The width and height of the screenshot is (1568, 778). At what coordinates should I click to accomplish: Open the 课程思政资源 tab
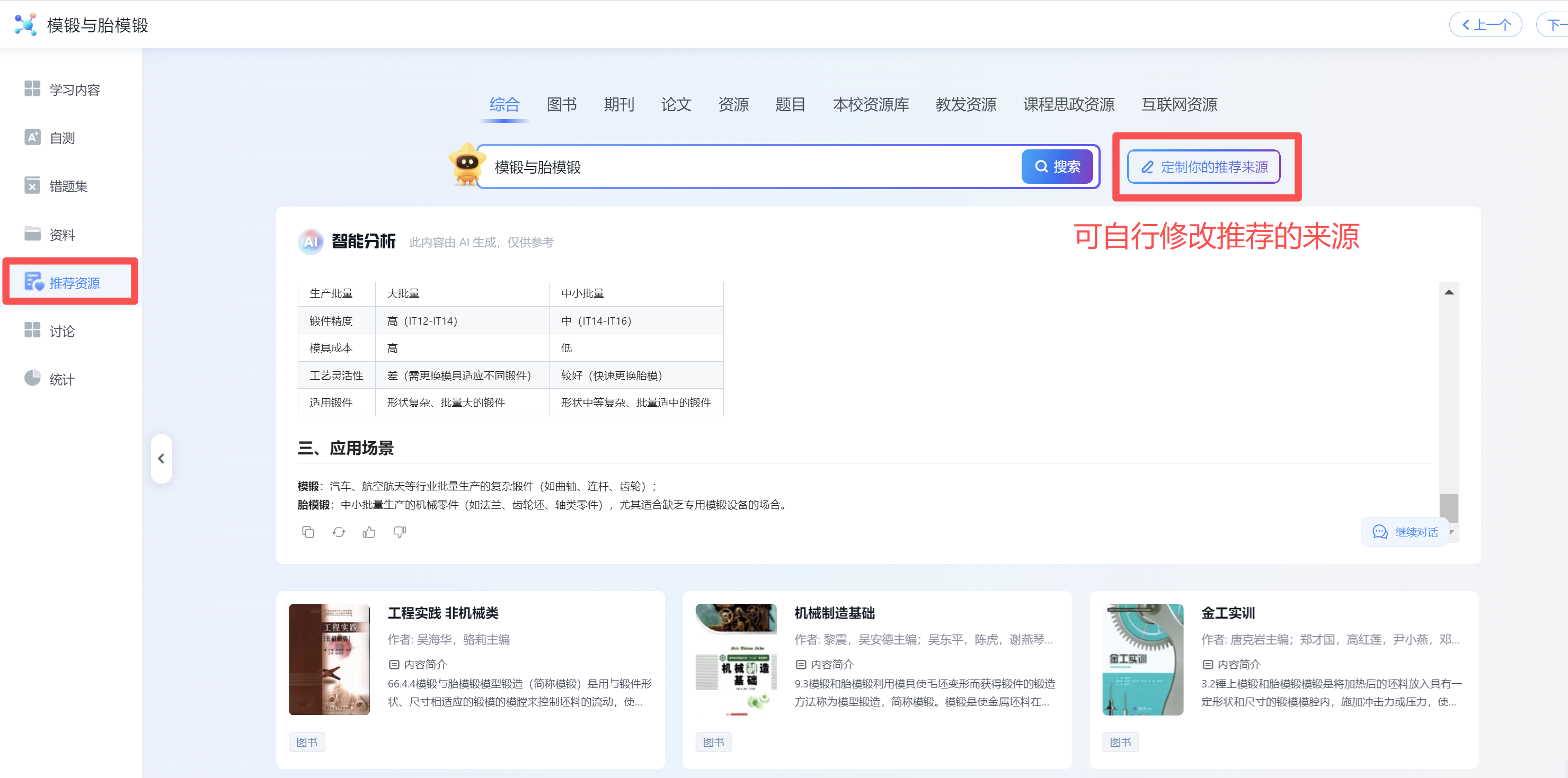1069,105
